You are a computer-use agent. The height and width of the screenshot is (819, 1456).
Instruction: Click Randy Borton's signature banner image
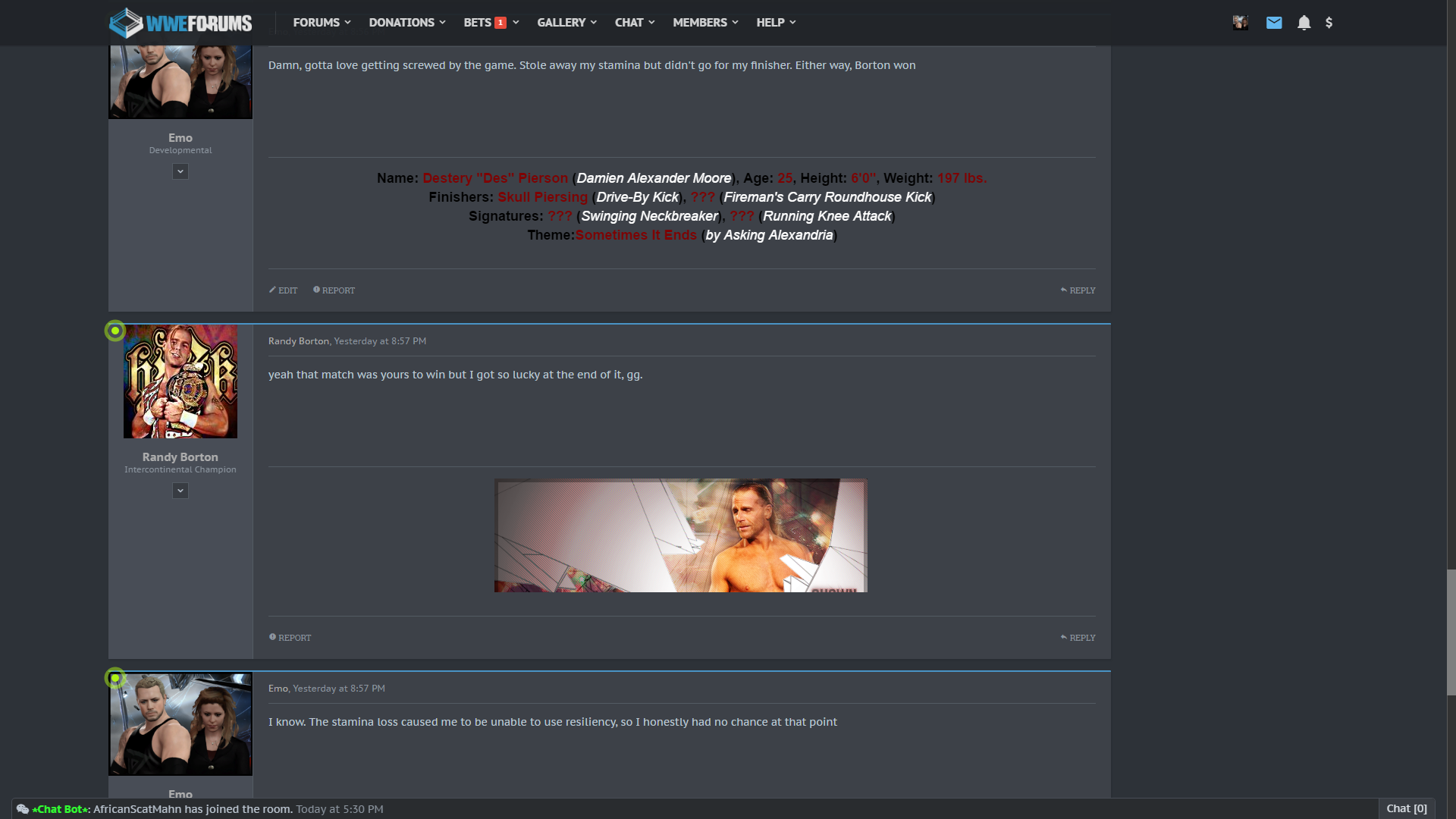click(680, 535)
